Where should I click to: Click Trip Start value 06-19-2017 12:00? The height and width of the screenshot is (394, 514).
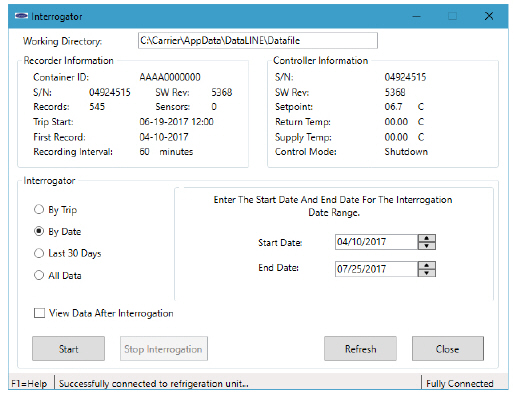pos(176,122)
